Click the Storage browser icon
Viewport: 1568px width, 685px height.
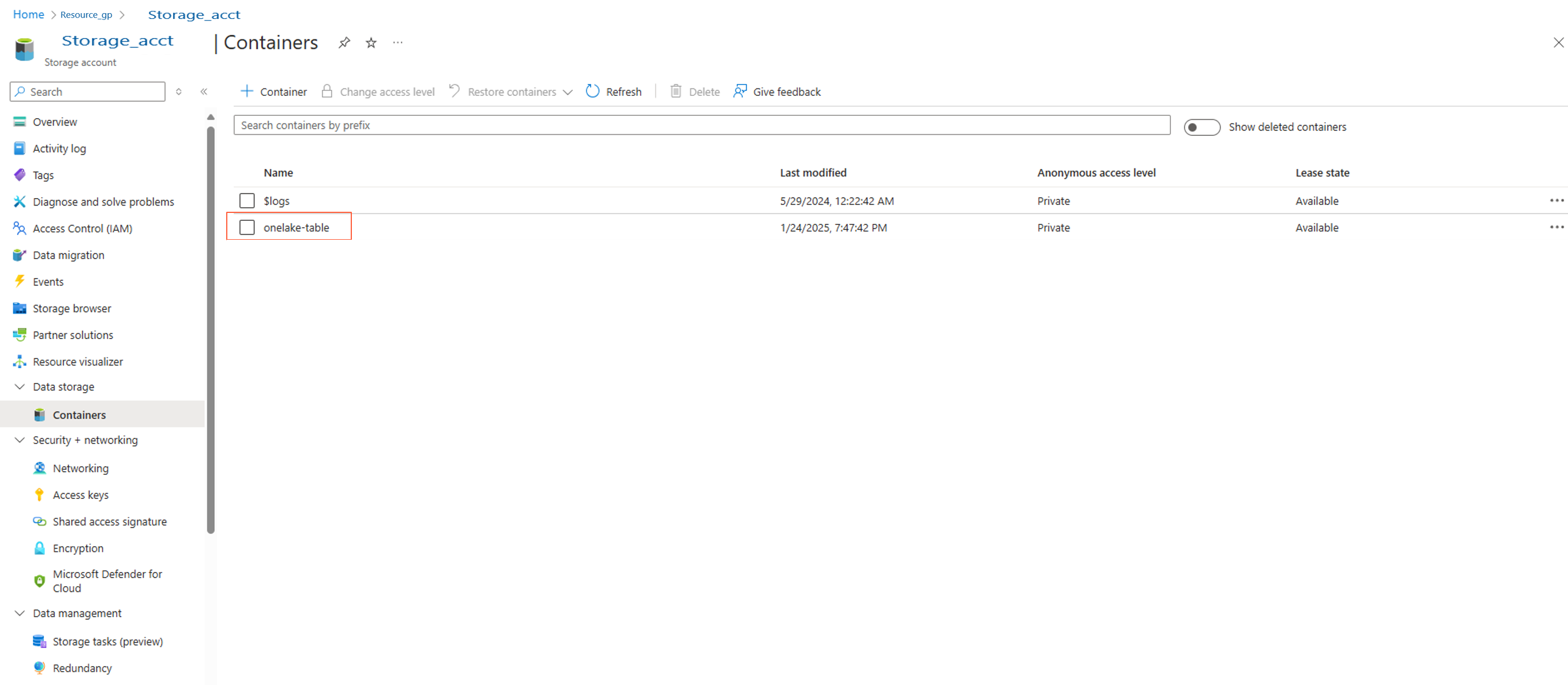click(19, 308)
